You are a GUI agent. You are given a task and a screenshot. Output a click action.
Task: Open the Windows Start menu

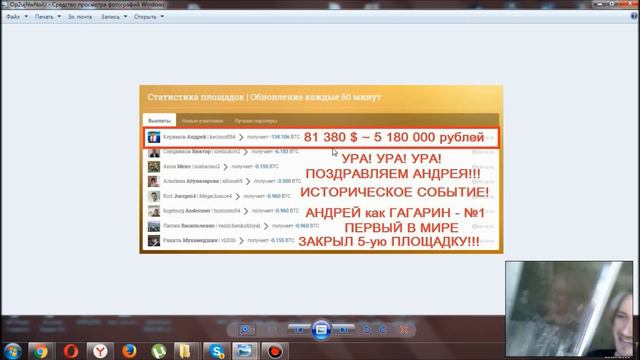click(13, 351)
